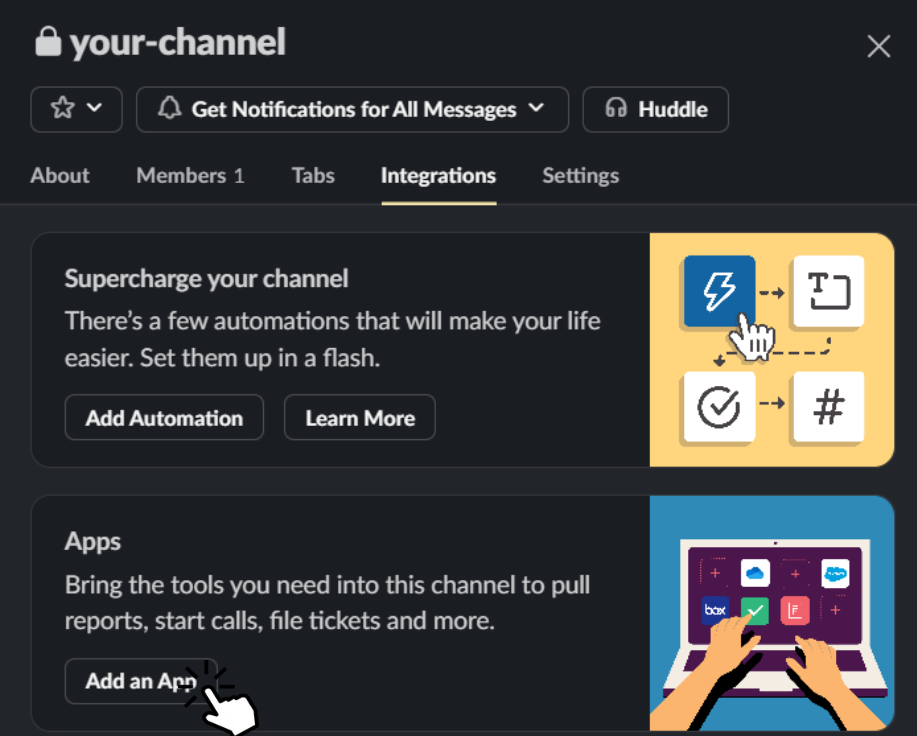Click the green checkmark app icon
This screenshot has width=917, height=736.
coord(755,609)
